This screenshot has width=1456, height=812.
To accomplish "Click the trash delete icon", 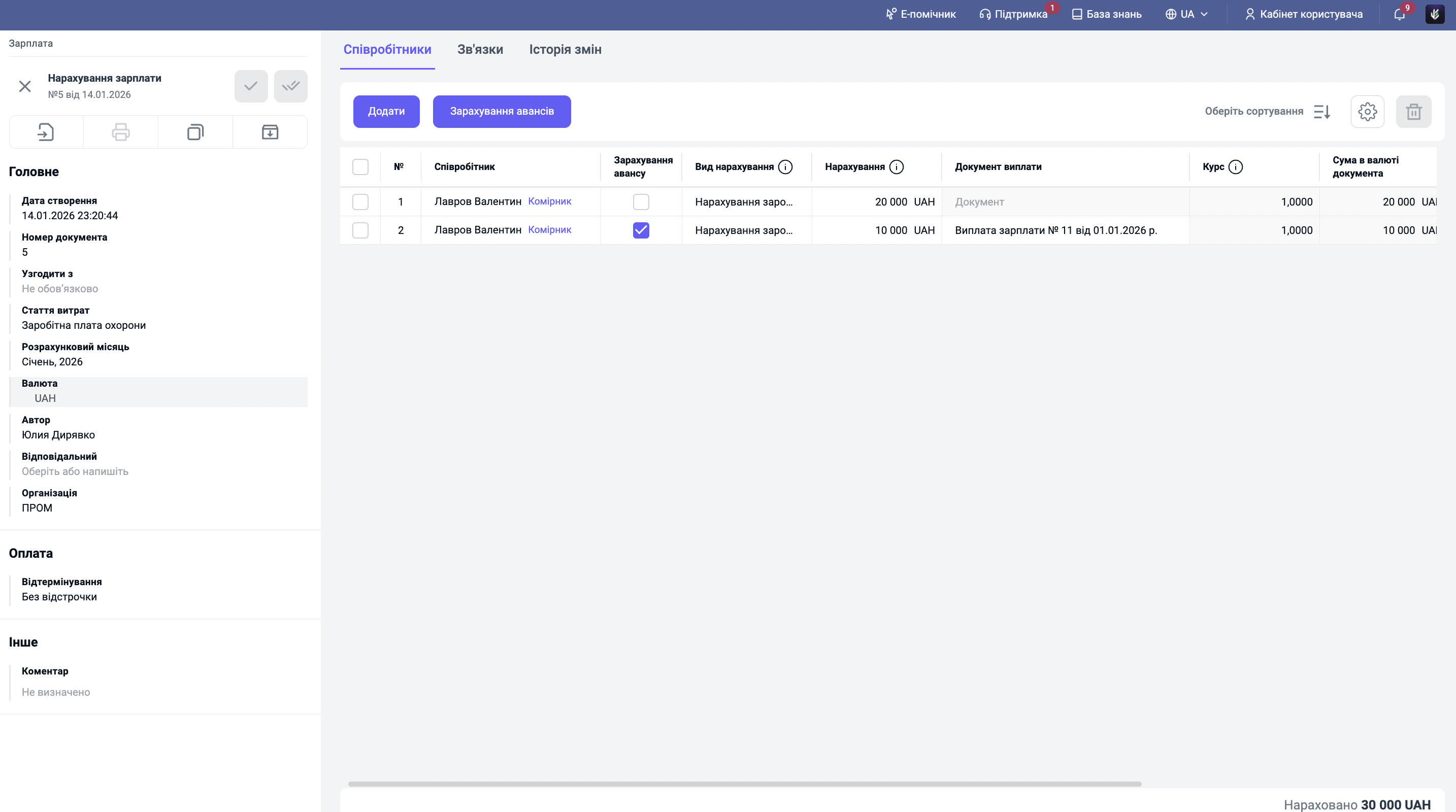I will click(x=1413, y=111).
